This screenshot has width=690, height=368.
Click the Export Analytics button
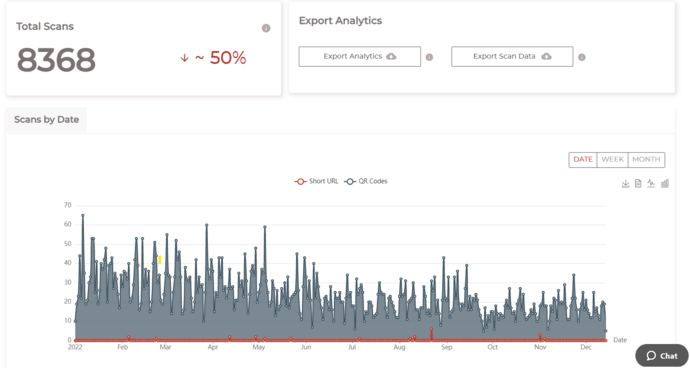[360, 56]
